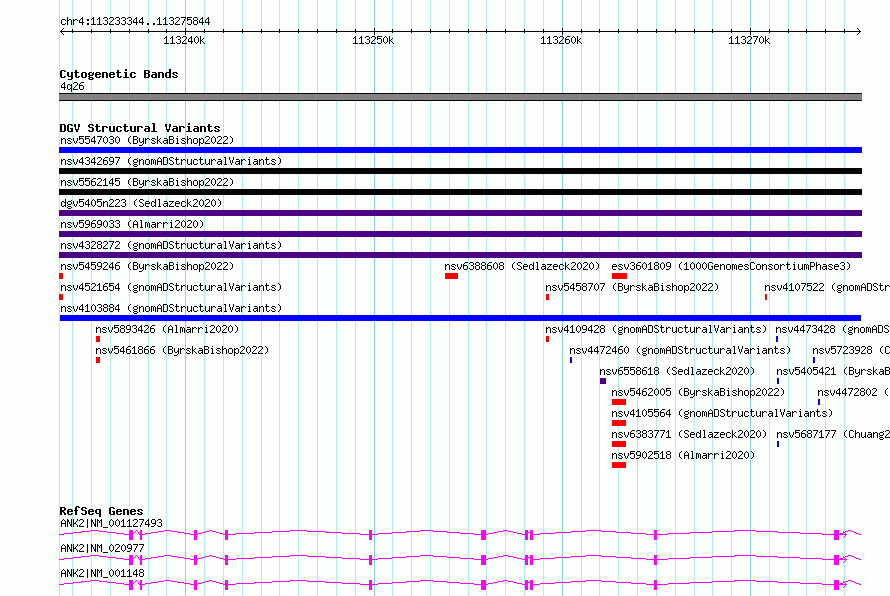Select nsv6388608 (Sedlazeck2020) label
This screenshot has height=596, width=890.
522,266
